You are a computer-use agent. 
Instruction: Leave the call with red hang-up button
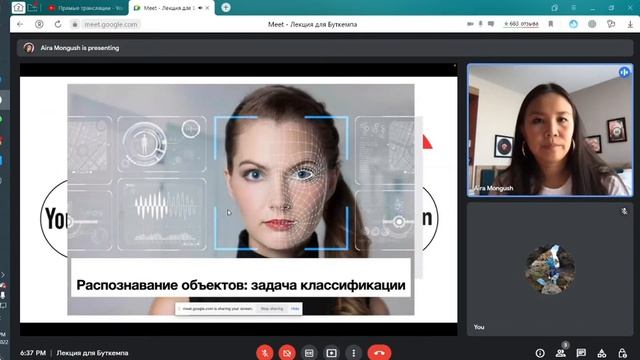tap(379, 353)
